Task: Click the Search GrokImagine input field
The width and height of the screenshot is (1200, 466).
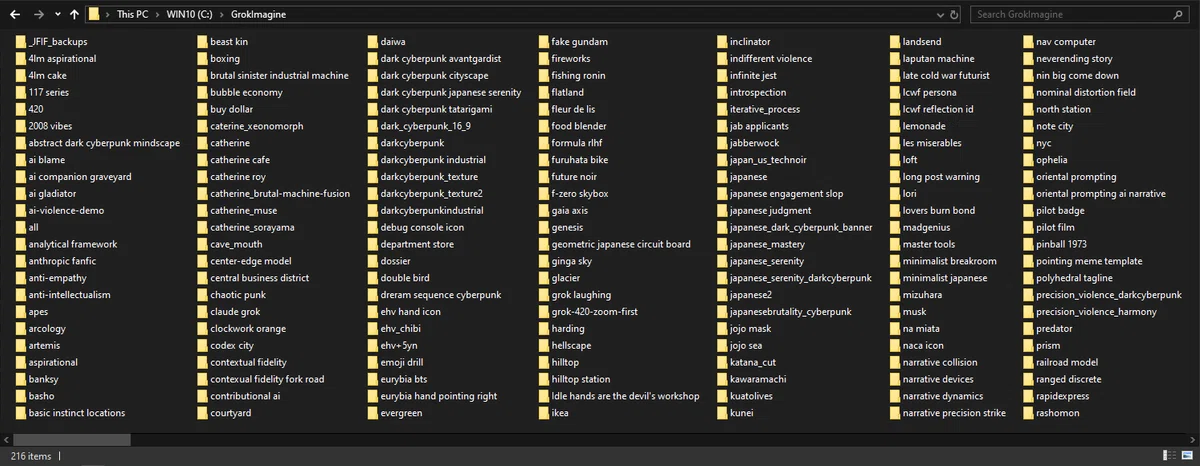Action: 1080,15
